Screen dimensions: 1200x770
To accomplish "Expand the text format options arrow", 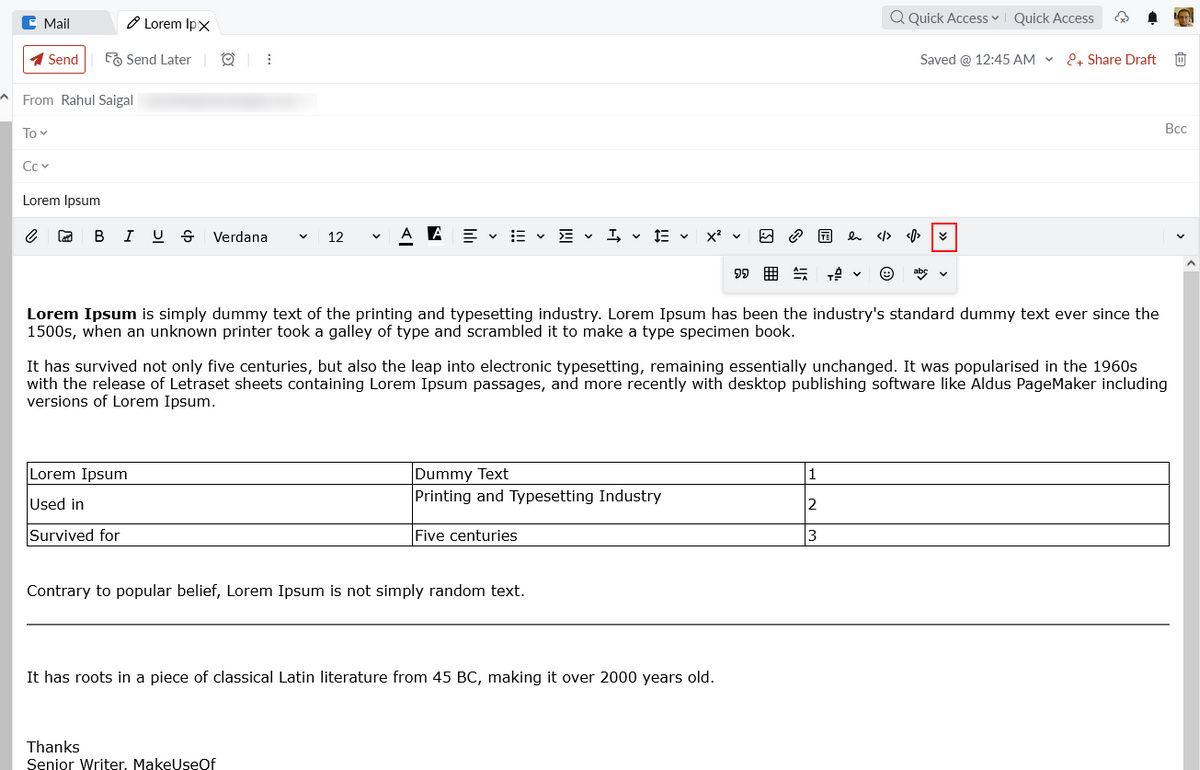I will pyautogui.click(x=857, y=273).
